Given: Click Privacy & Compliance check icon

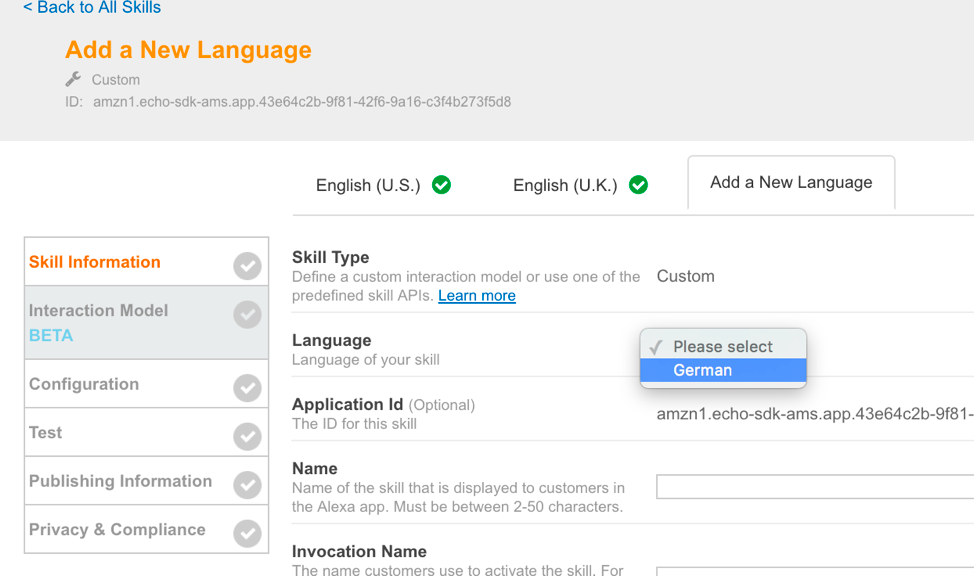Looking at the screenshot, I should point(247,534).
